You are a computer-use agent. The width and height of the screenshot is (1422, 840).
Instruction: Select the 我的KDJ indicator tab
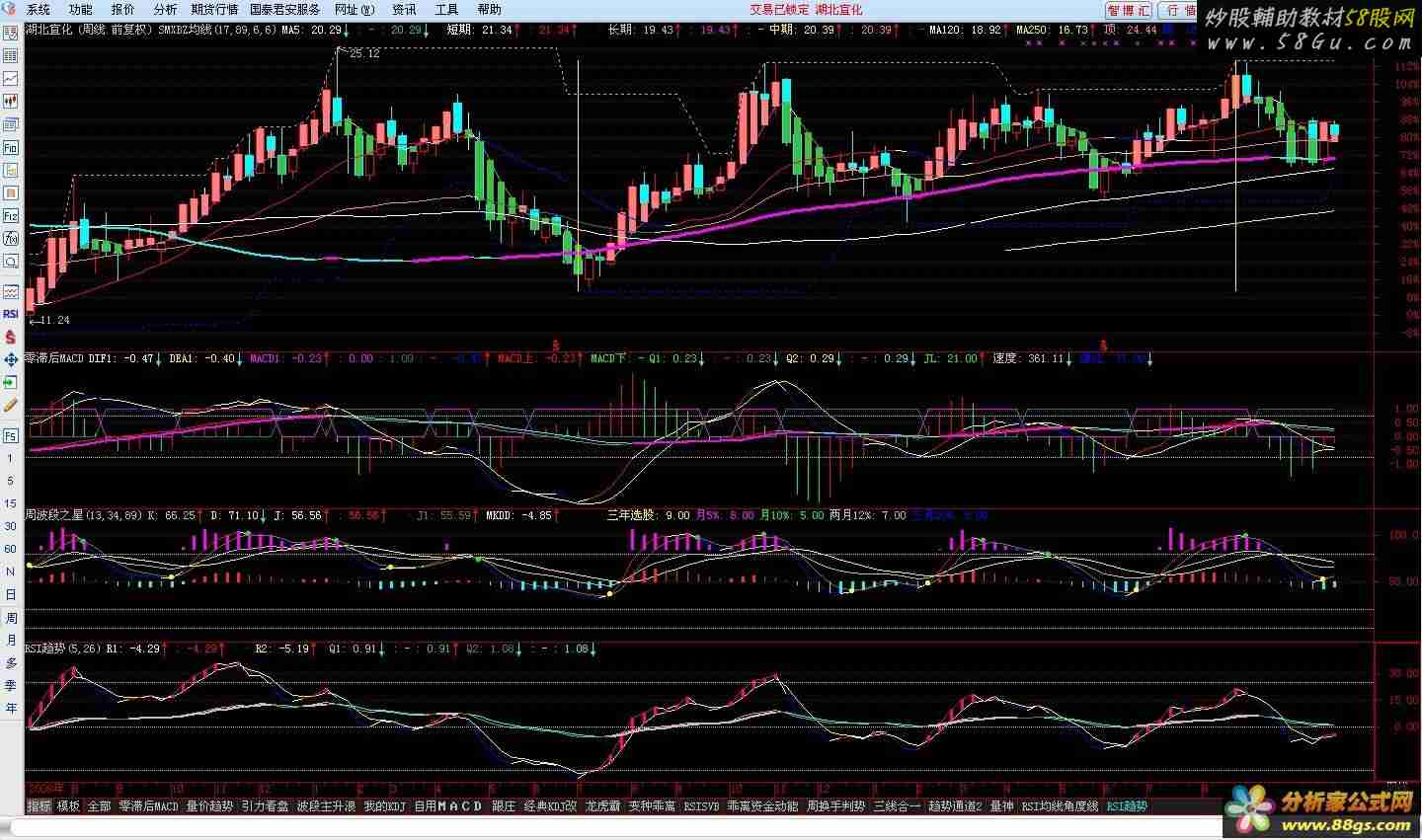tap(384, 806)
